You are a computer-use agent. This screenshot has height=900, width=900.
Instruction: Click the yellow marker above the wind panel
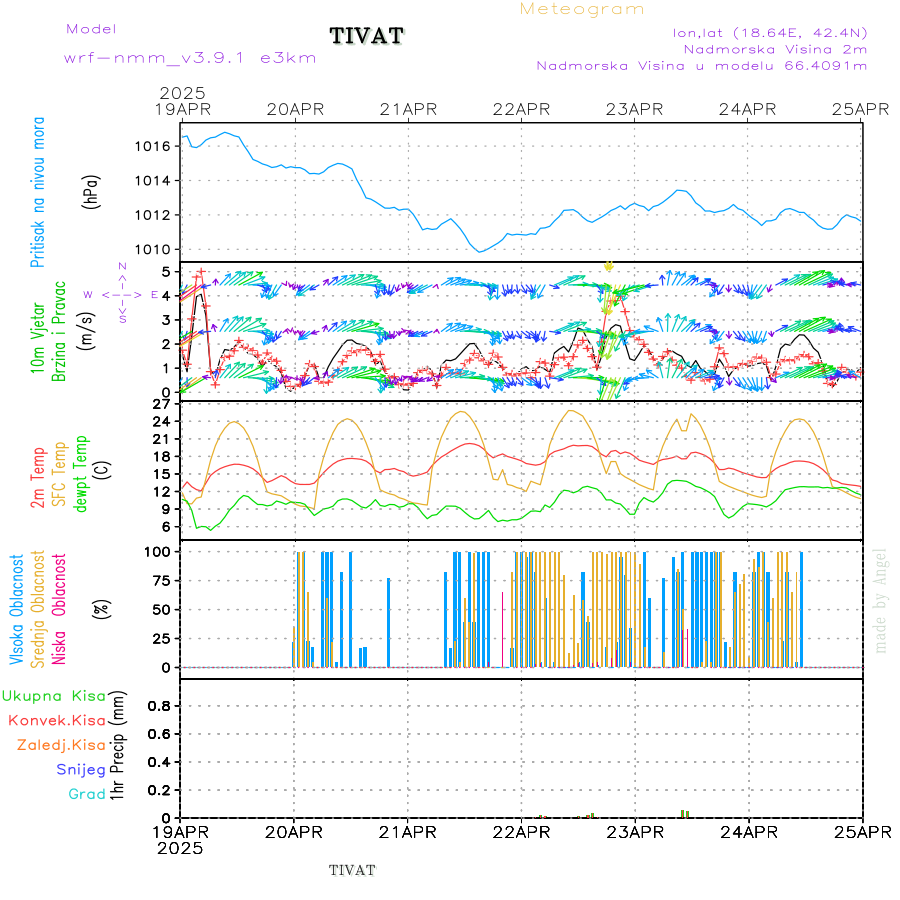click(608, 266)
